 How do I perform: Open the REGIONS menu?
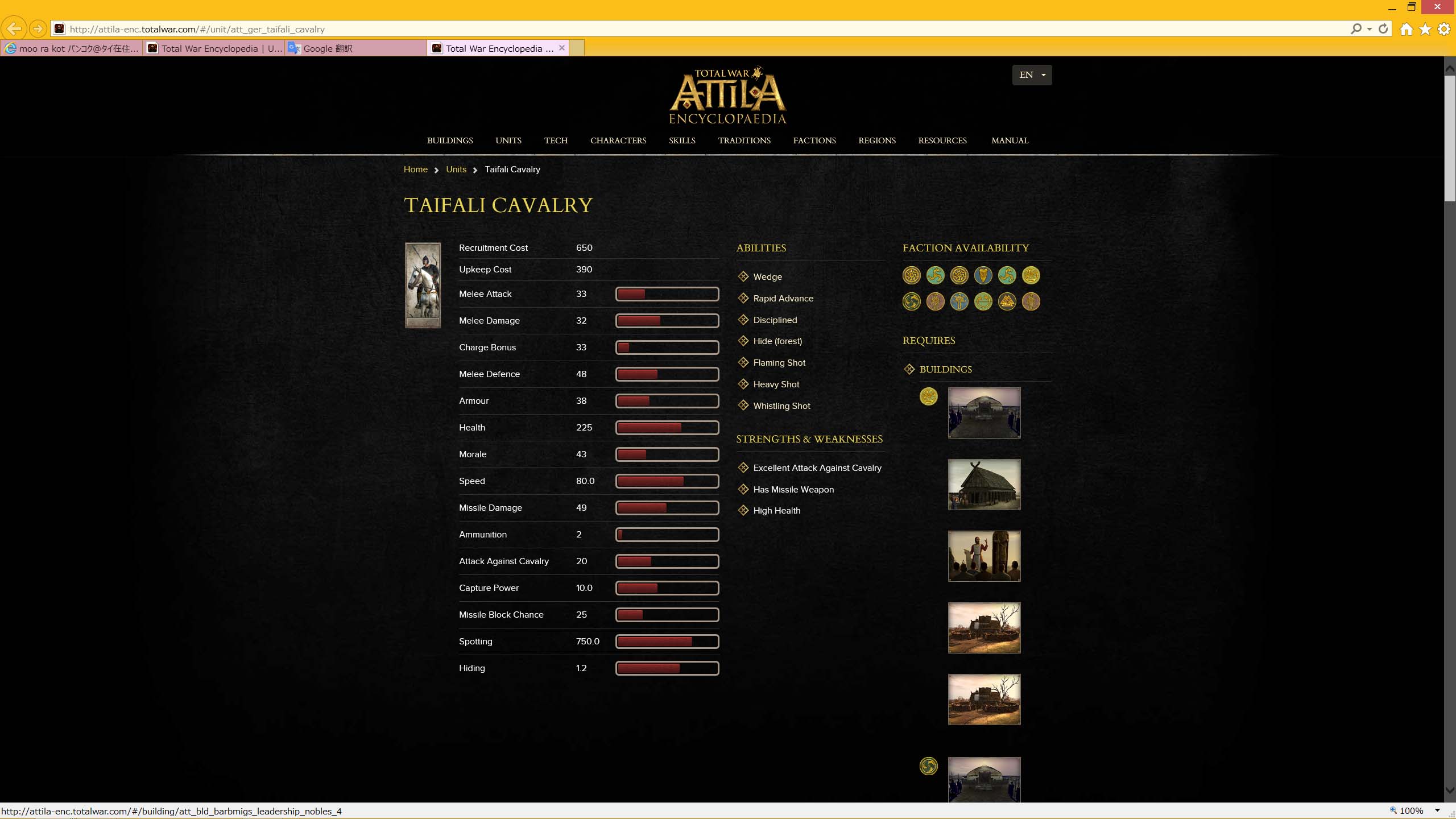point(876,140)
